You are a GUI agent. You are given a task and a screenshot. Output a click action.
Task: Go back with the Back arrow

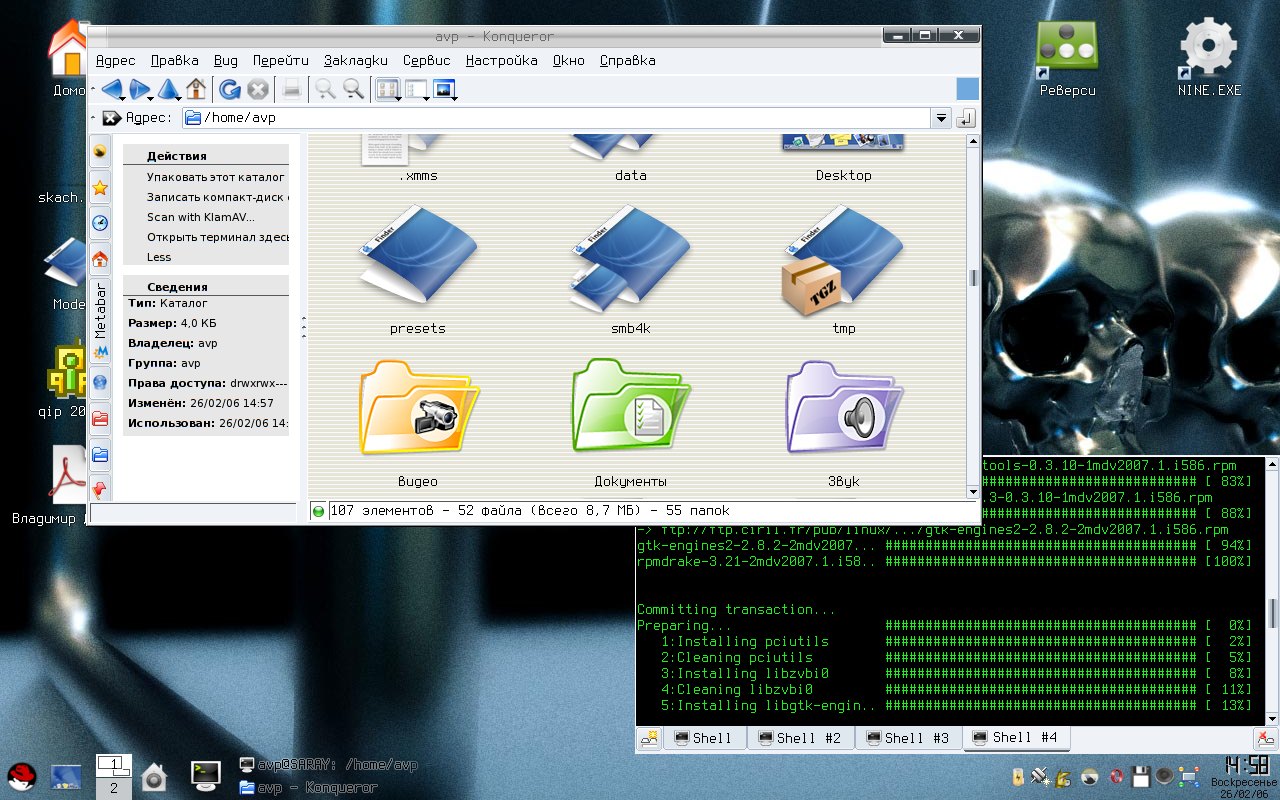(110, 89)
